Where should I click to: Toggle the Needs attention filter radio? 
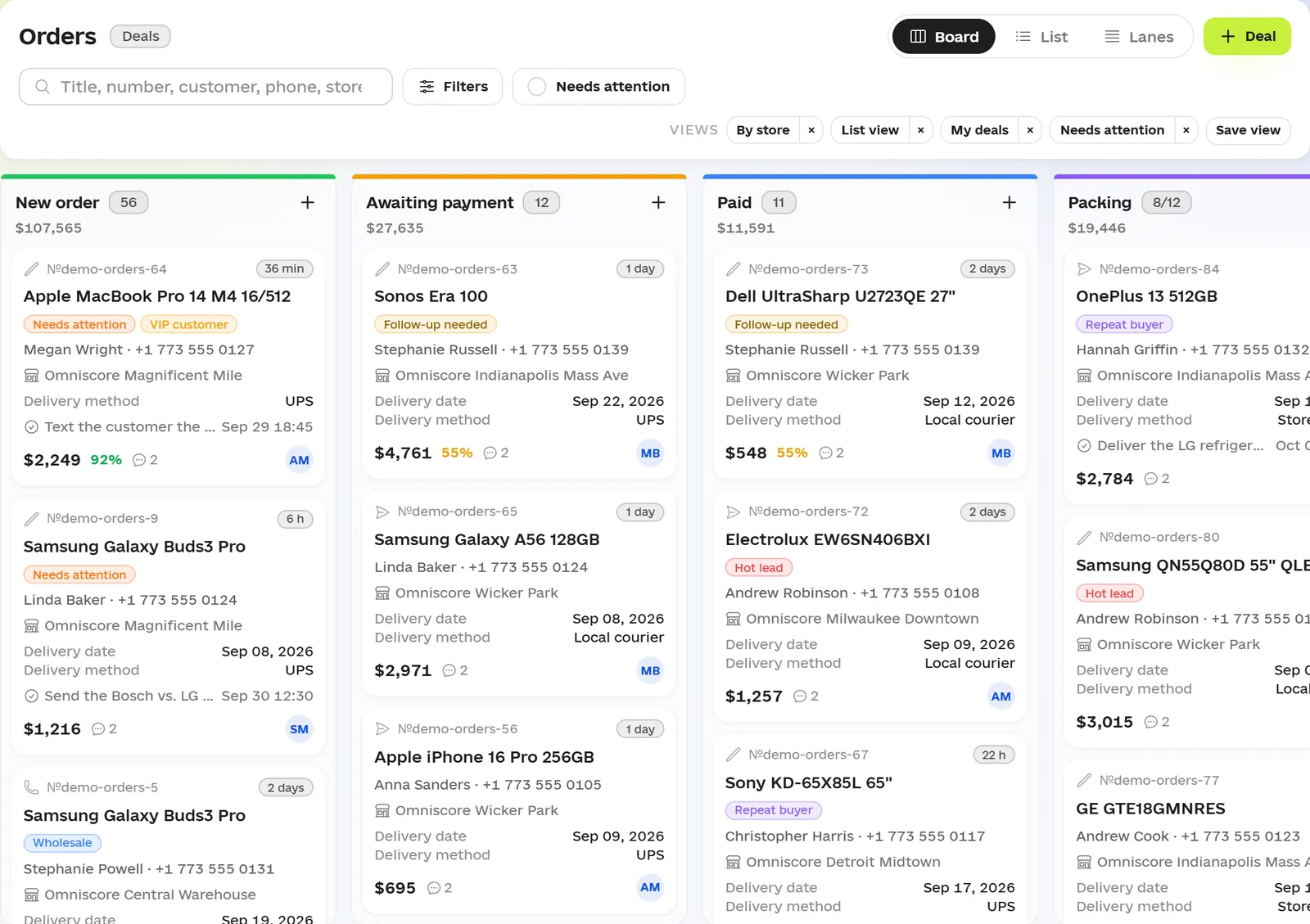537,87
